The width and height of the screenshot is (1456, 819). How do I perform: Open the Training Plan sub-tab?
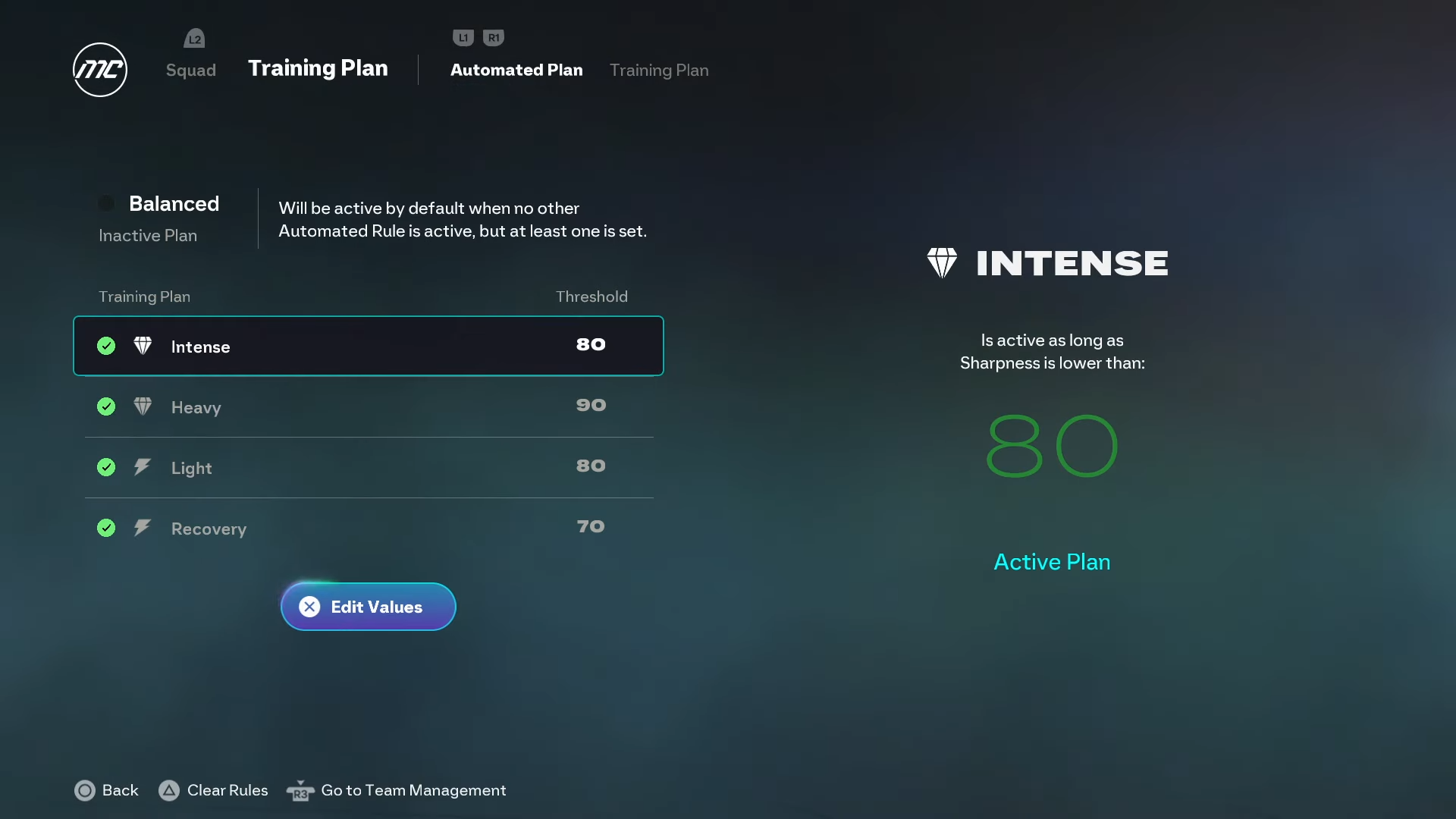(659, 70)
